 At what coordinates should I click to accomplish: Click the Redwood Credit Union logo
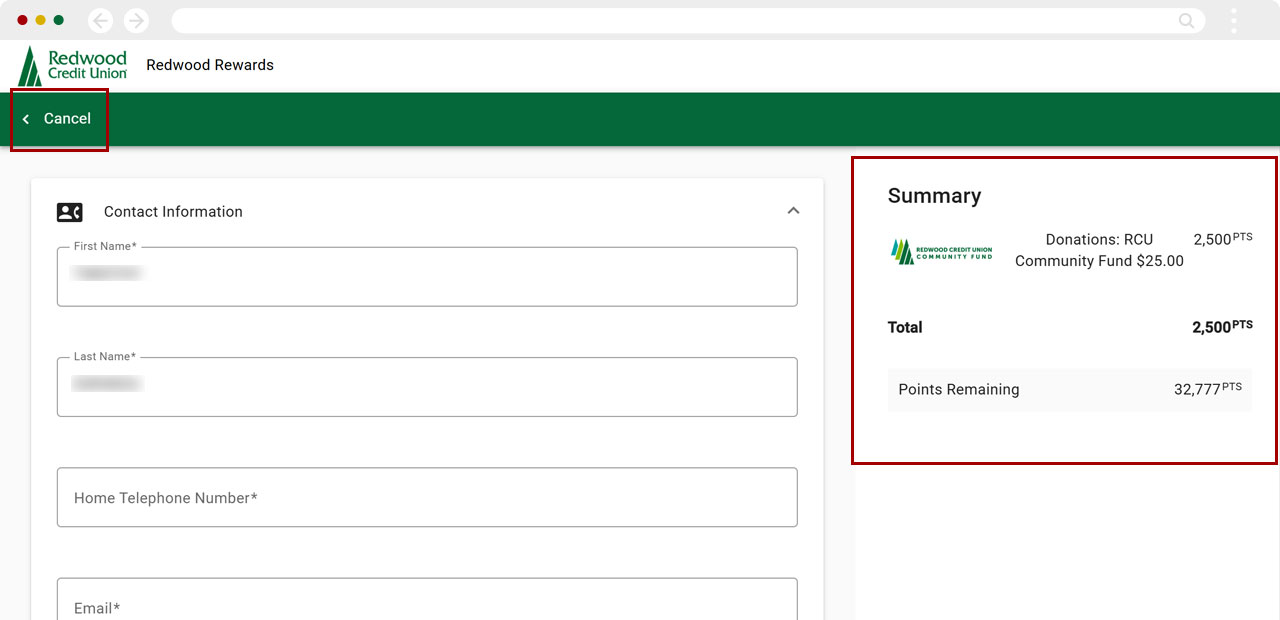click(x=73, y=66)
